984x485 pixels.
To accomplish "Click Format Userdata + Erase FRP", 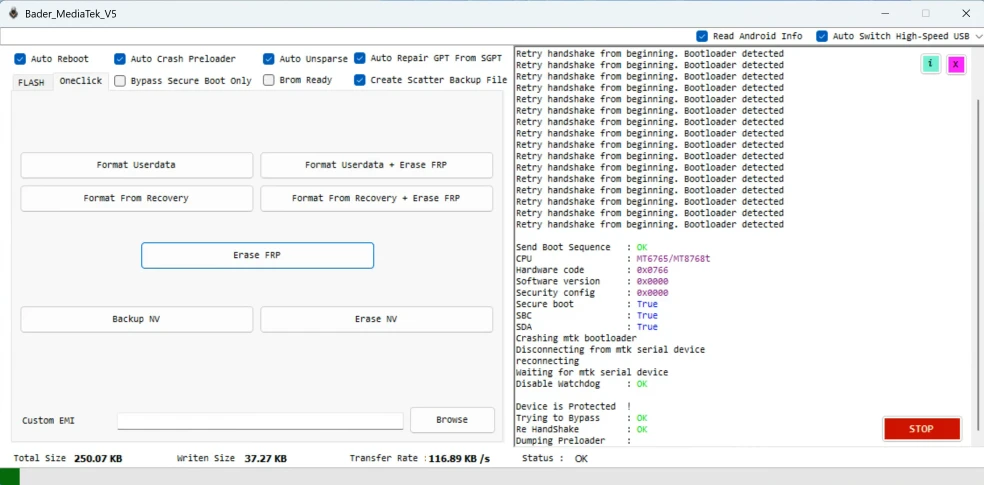I will tap(377, 165).
